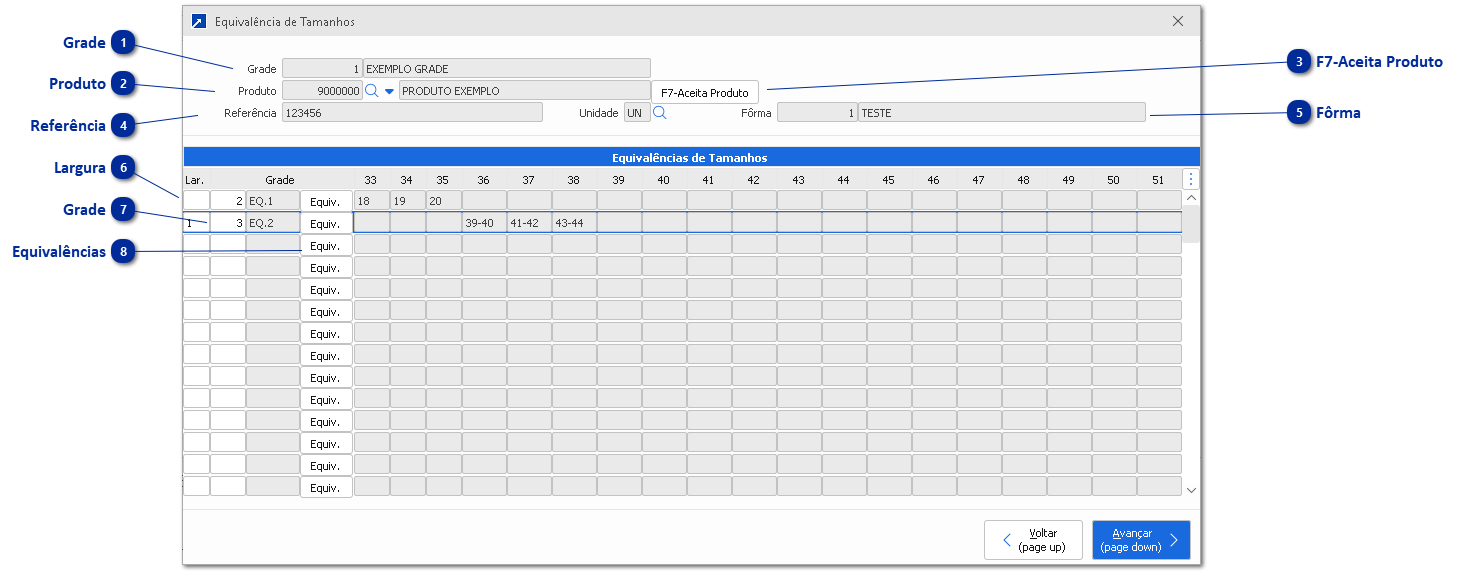The image size is (1459, 581).
Task: Click the Produto search magnifier icon
Action: [x=371, y=91]
